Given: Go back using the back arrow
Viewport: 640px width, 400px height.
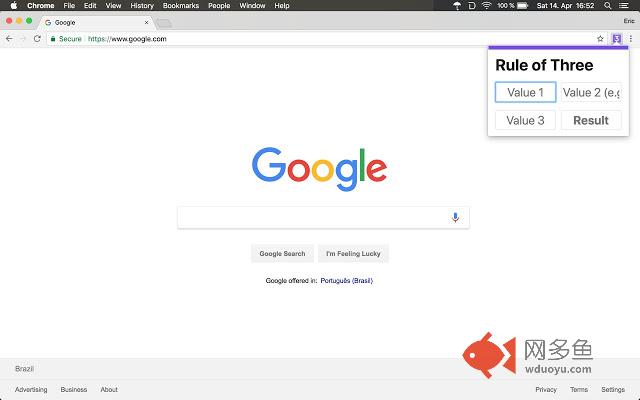Looking at the screenshot, I should (9, 39).
